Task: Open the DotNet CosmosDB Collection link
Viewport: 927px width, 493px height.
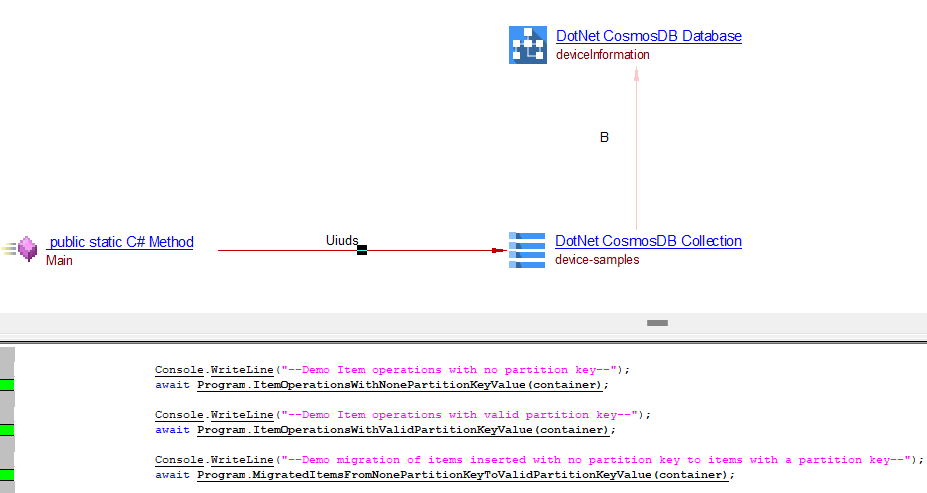Action: pyautogui.click(x=648, y=241)
